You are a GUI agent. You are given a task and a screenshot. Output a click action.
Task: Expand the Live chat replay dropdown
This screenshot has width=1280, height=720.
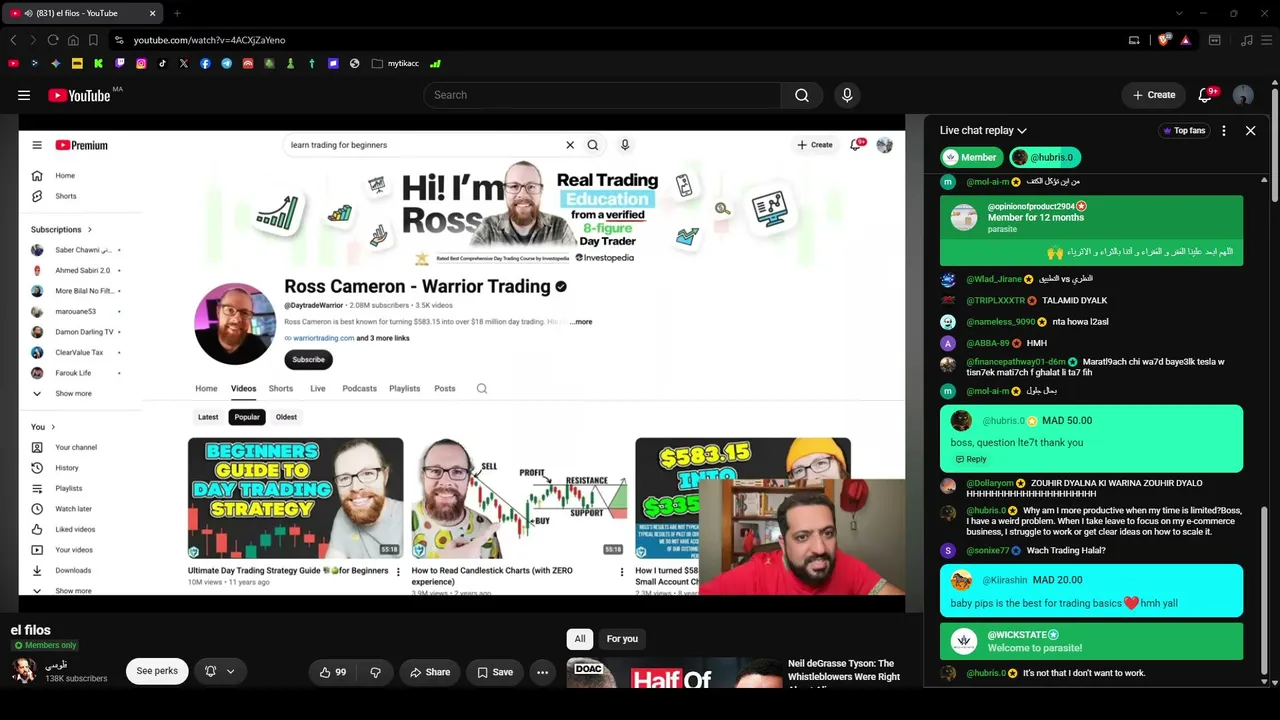coord(983,131)
